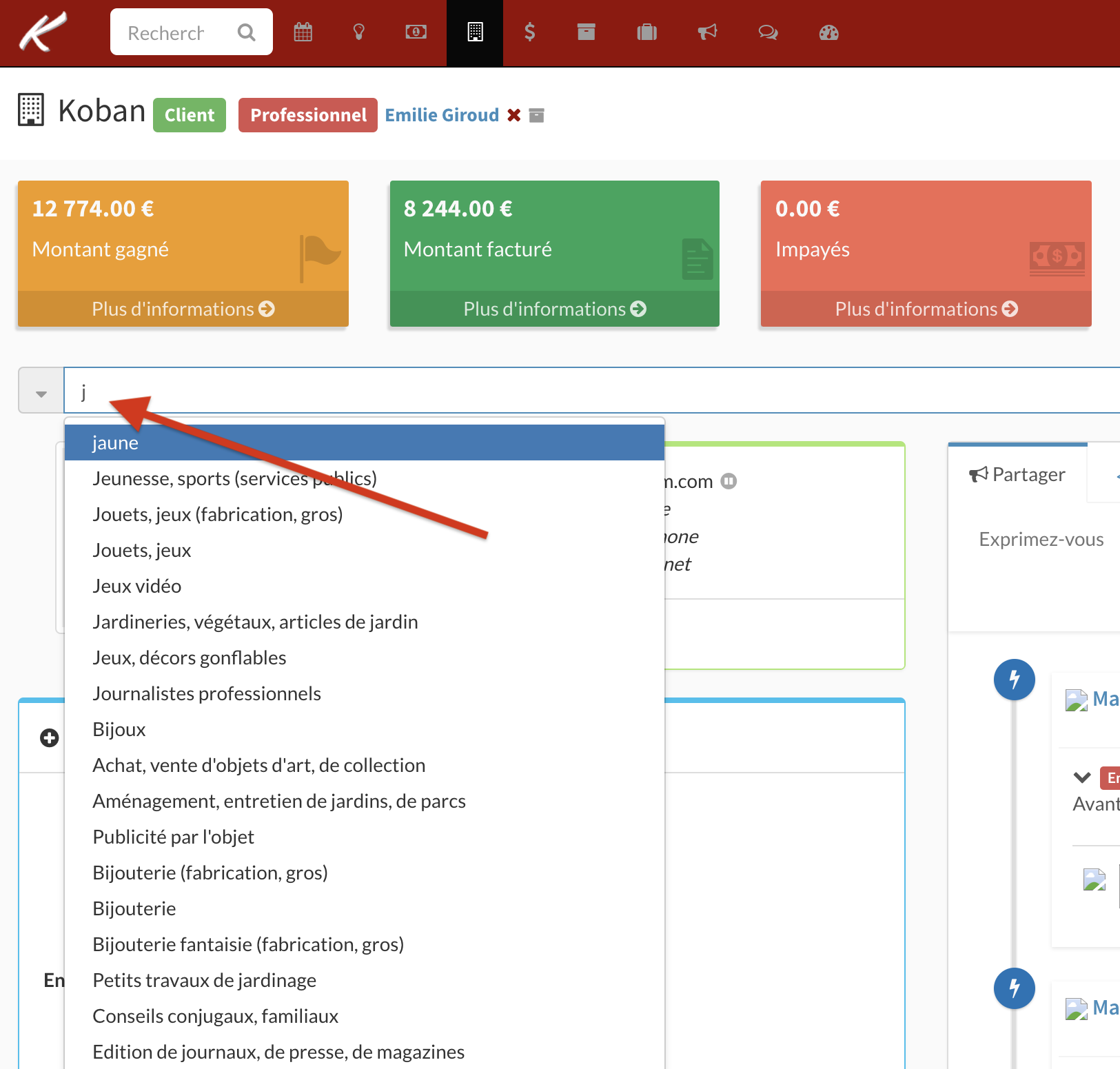1120x1069 pixels.
Task: Open the dashboard gauge icon
Action: tap(828, 32)
